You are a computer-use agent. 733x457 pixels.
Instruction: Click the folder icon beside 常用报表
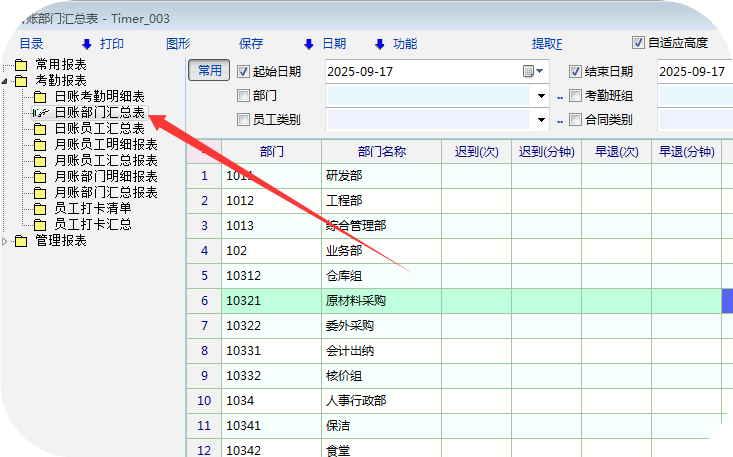pos(21,65)
